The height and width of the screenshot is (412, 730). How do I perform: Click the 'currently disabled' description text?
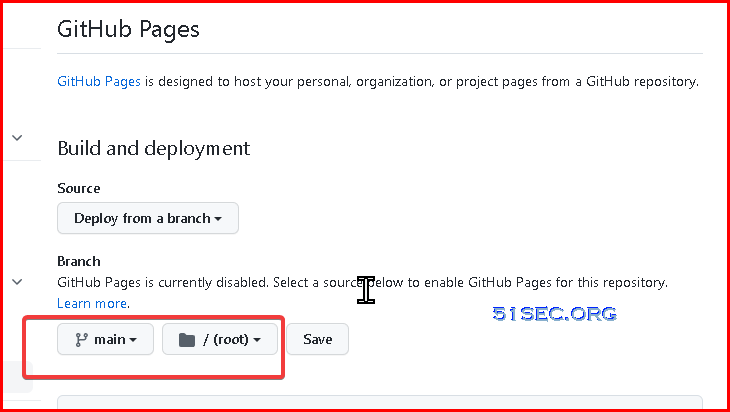[362, 283]
